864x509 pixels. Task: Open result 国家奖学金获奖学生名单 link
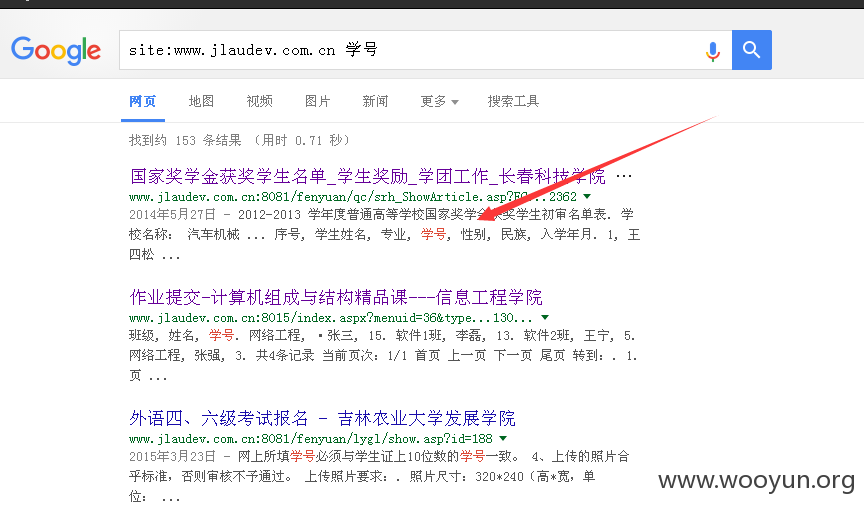click(368, 176)
